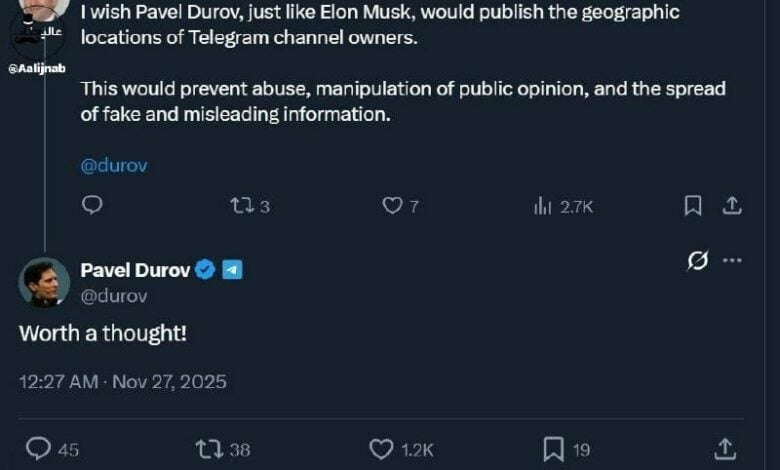Like the tweet with 7 likes
Image resolution: width=780 pixels, height=470 pixels.
click(392, 206)
